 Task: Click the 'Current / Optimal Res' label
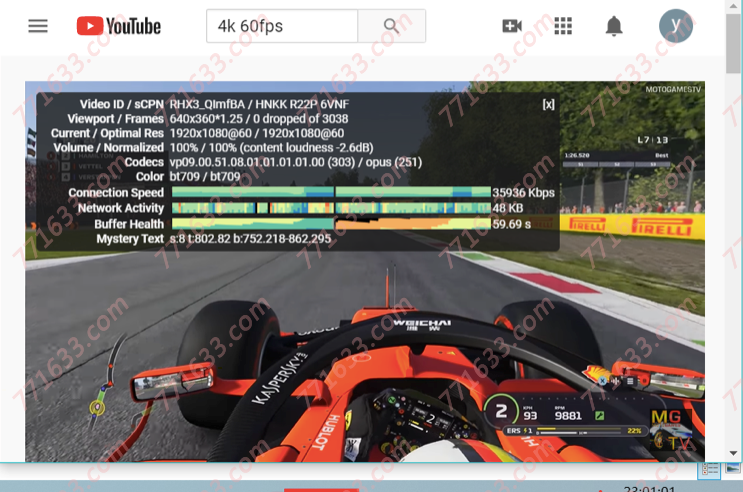(x=107, y=134)
